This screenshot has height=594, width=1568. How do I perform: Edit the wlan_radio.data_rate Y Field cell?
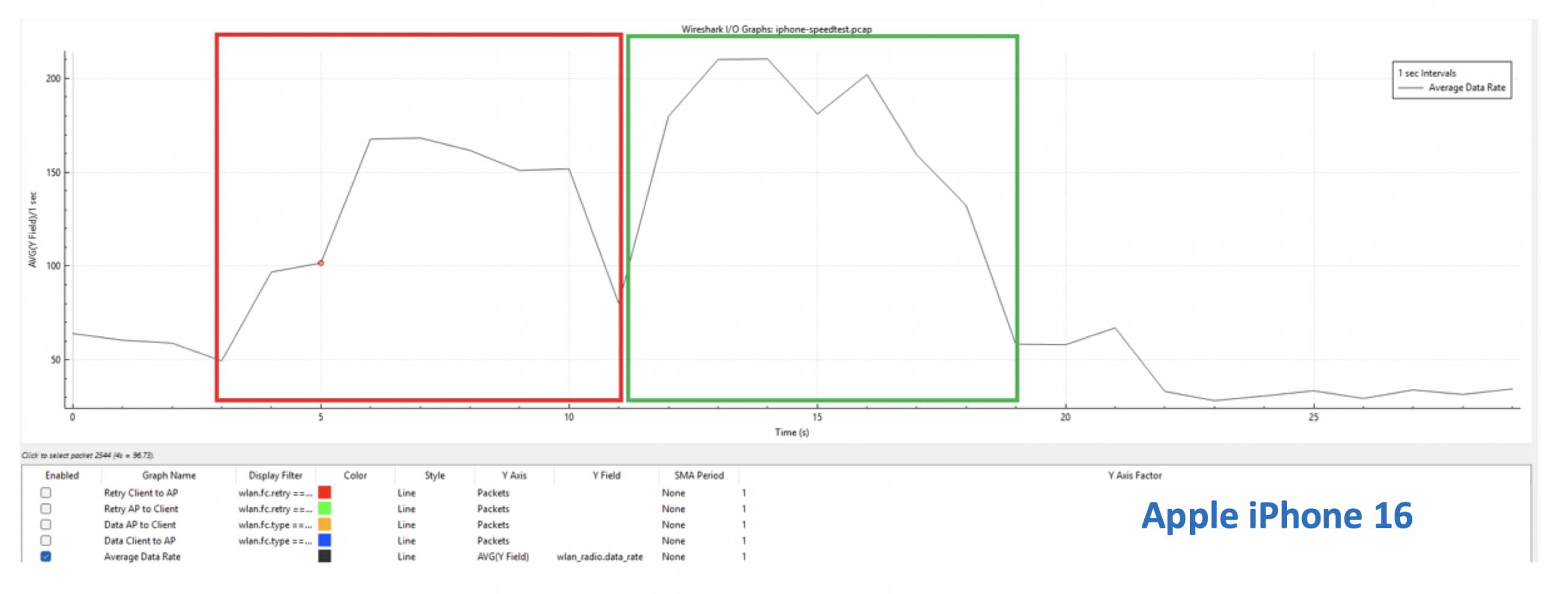point(599,557)
